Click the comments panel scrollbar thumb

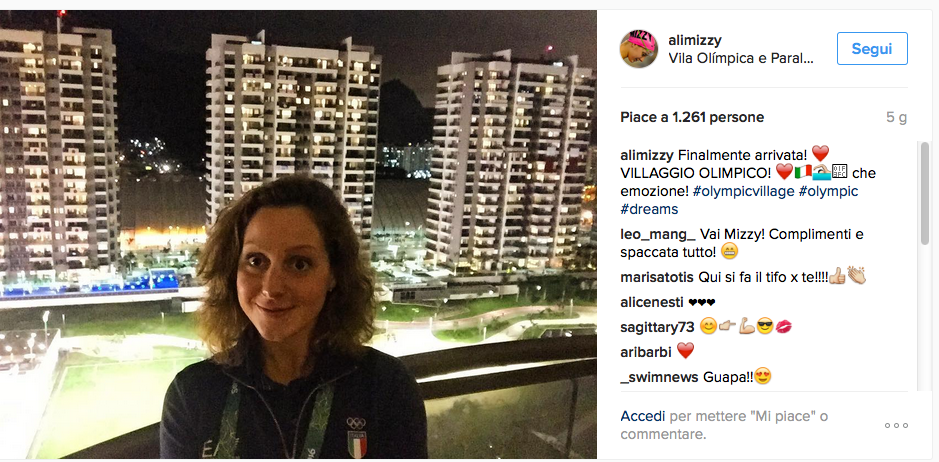click(925, 193)
